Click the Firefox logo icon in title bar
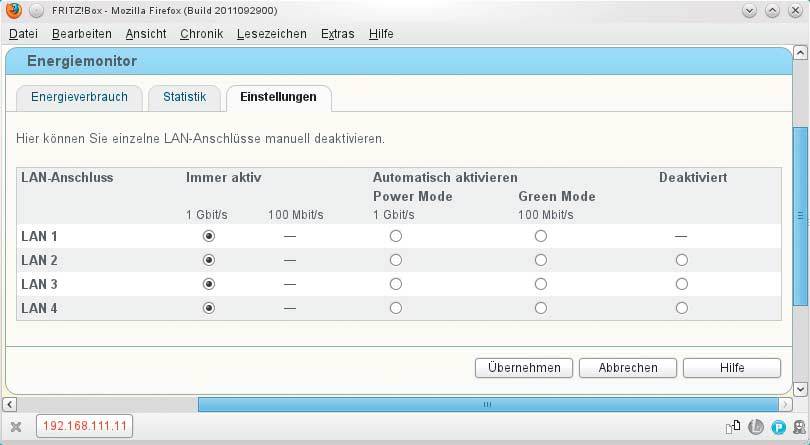The width and height of the screenshot is (810, 445). point(14,10)
